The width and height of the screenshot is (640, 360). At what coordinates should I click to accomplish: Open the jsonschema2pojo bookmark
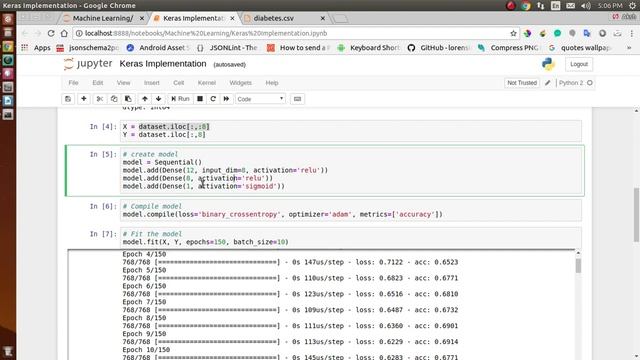(88, 48)
